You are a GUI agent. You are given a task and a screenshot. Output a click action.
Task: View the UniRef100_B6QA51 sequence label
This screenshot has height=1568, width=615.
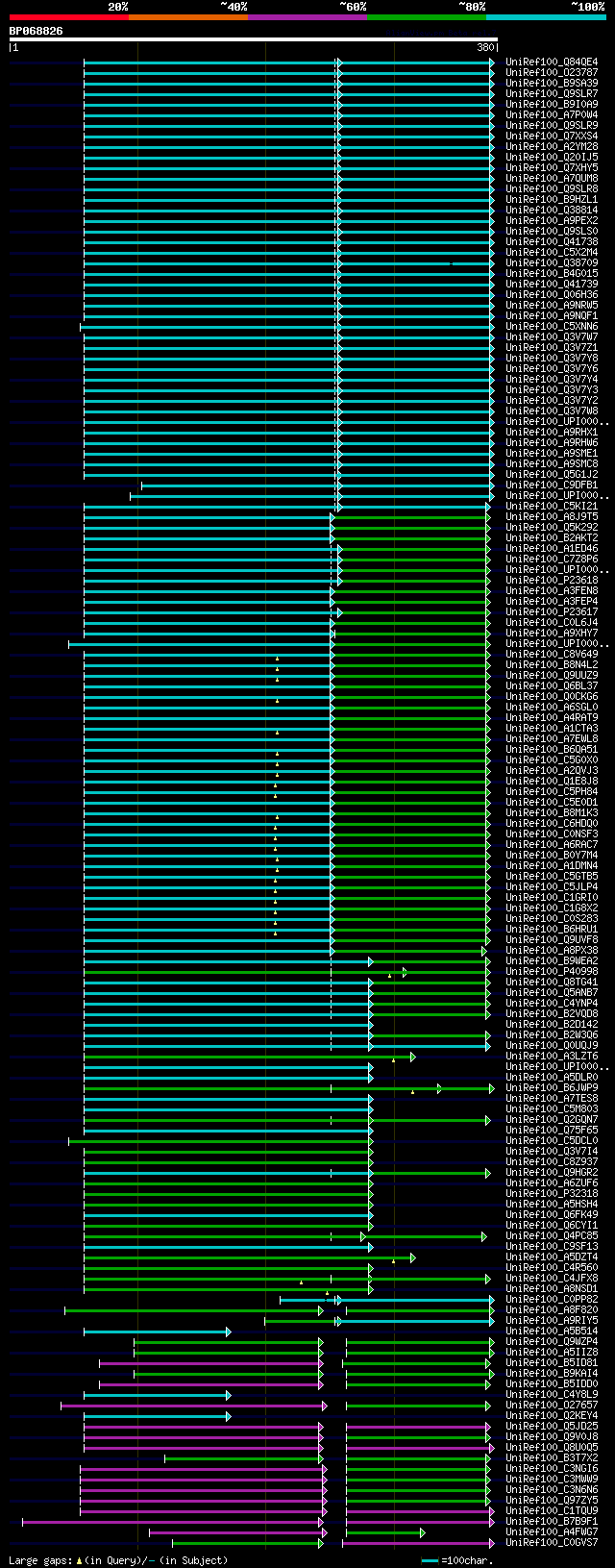point(552,750)
